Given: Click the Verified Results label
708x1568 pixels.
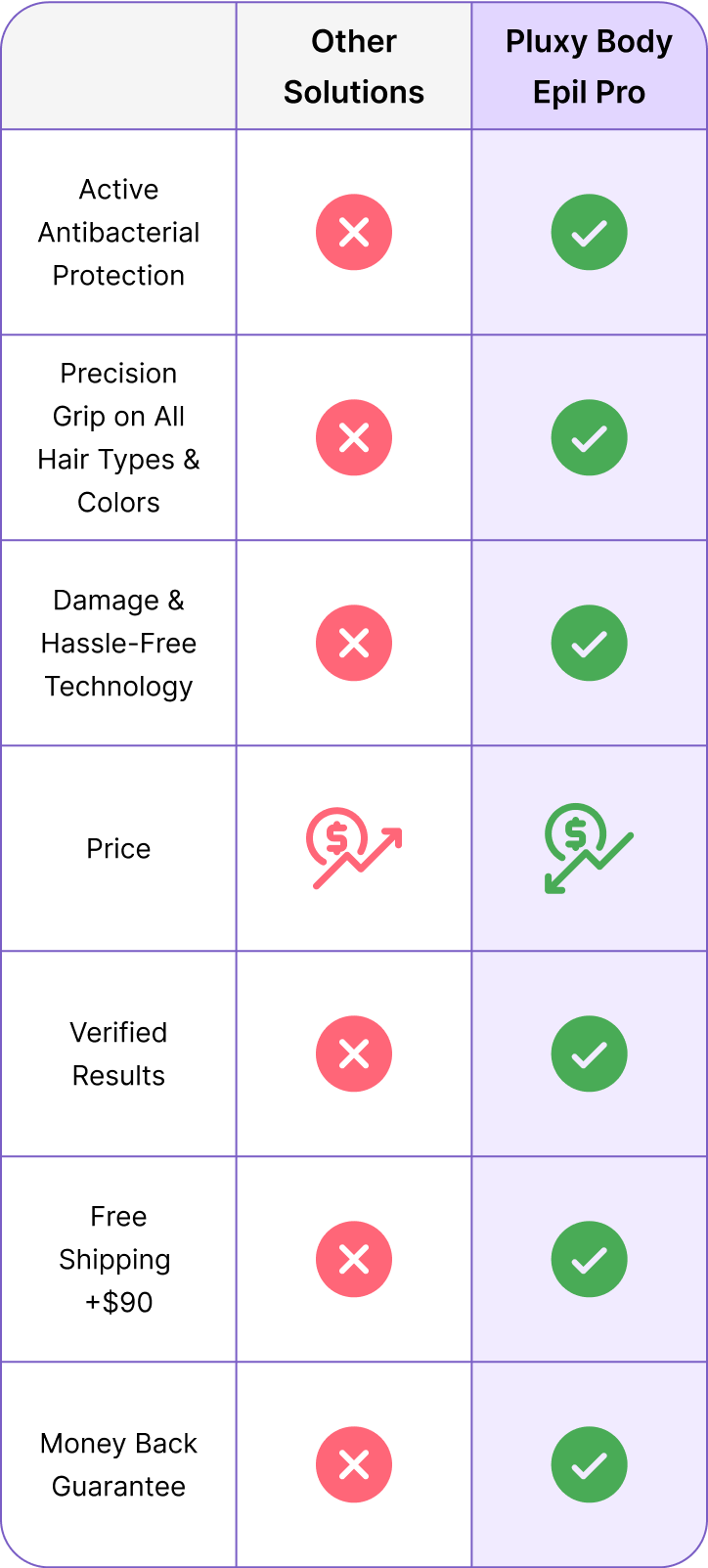Looking at the screenshot, I should (x=118, y=1054).
